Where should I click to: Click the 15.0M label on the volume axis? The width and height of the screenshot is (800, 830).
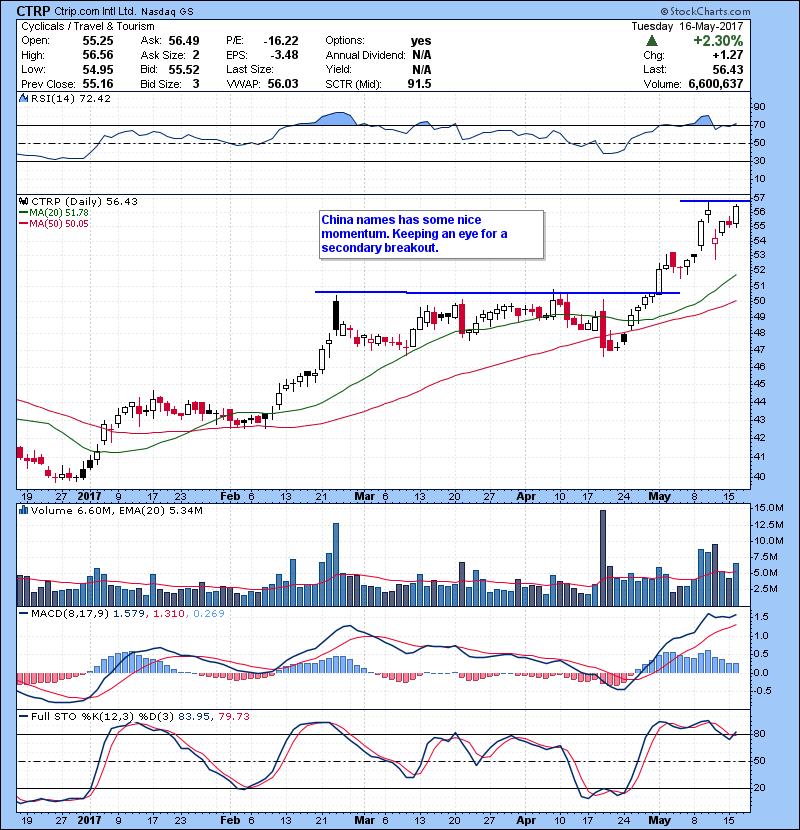(768, 508)
